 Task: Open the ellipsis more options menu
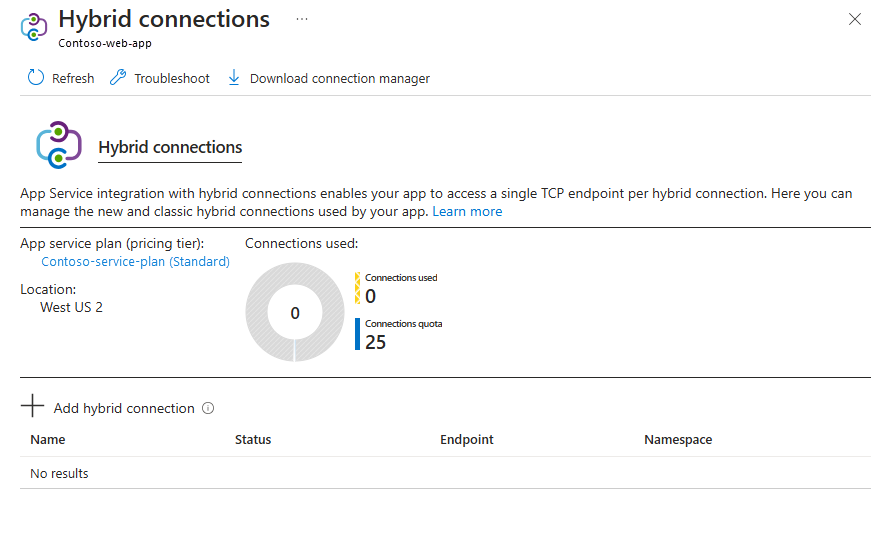(x=302, y=19)
